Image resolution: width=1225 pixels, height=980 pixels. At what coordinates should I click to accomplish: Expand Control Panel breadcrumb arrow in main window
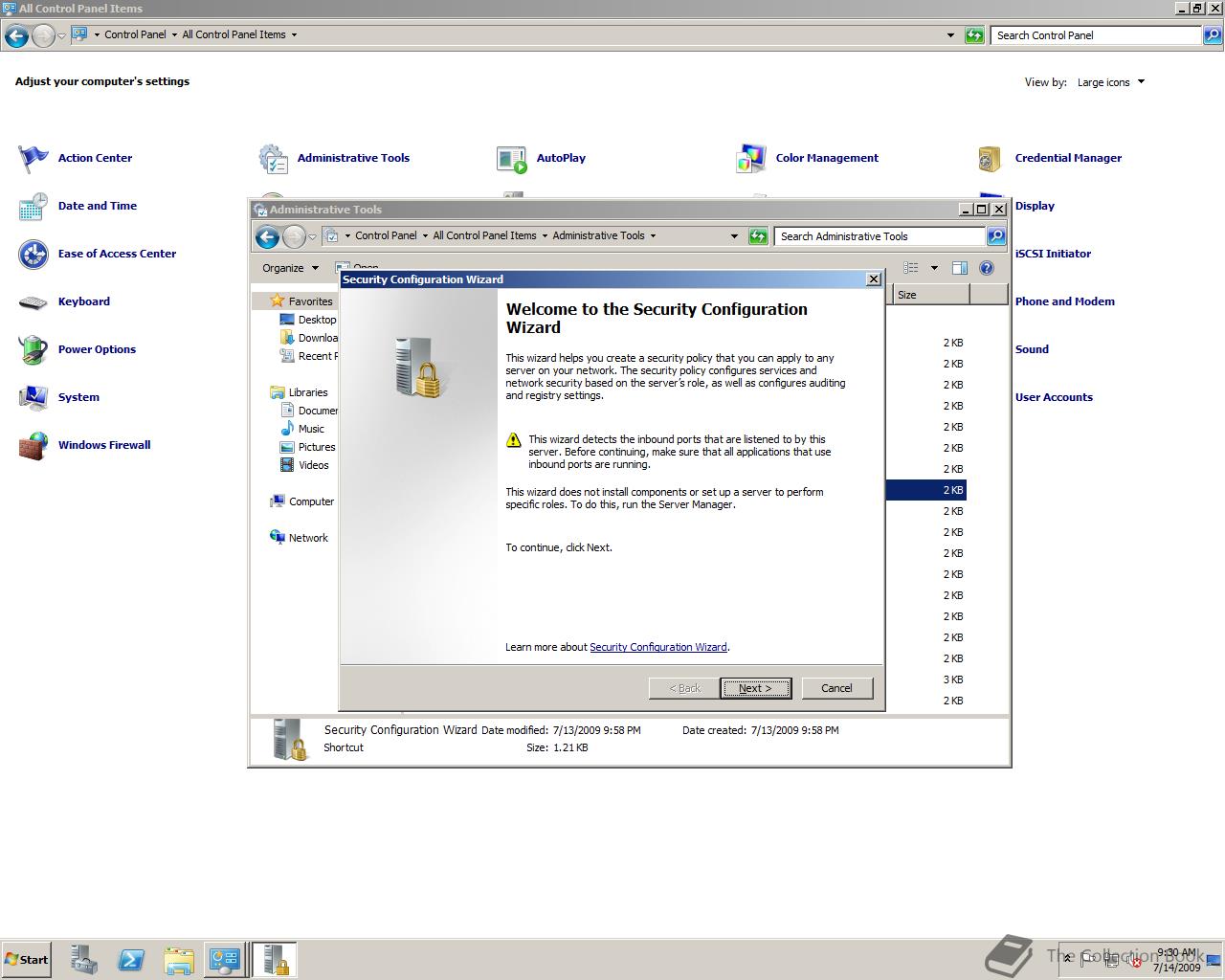pyautogui.click(x=174, y=34)
